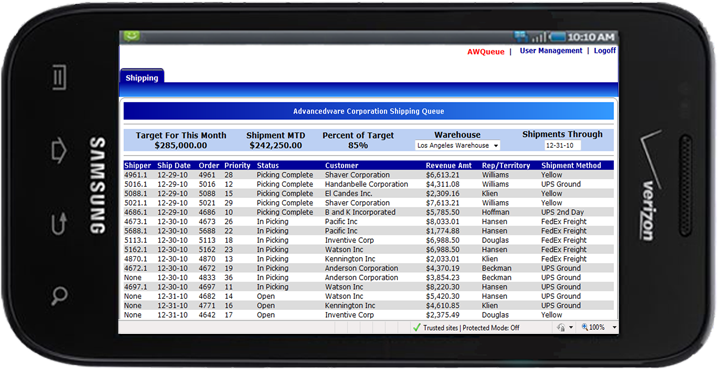
Task: Open the zoom level dropdown arrow
Action: point(614,327)
